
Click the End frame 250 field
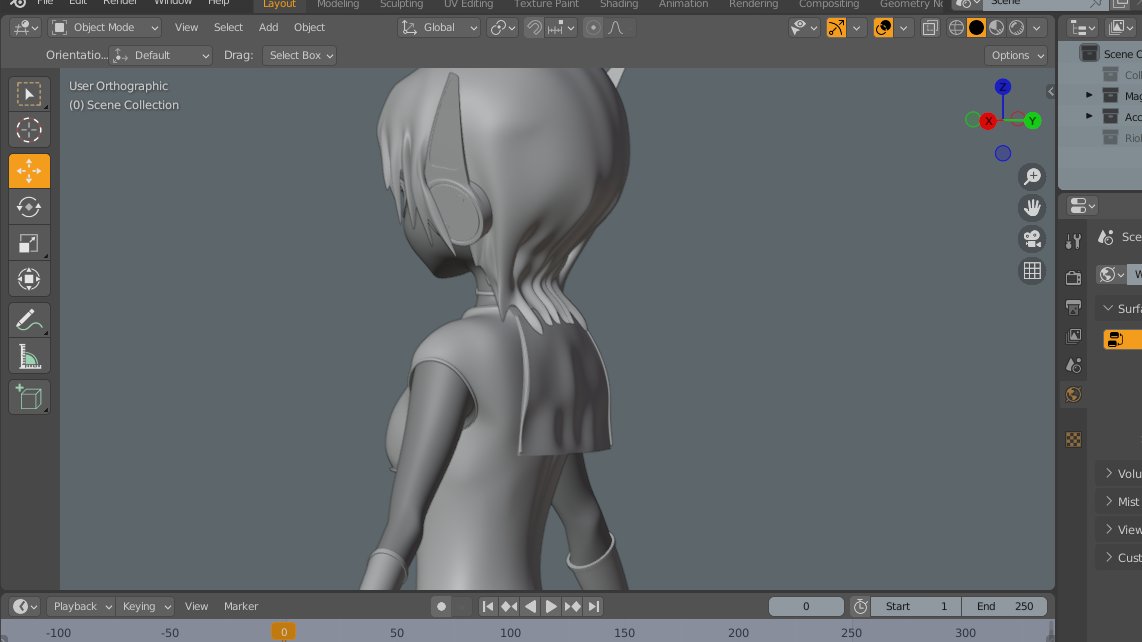point(1004,606)
